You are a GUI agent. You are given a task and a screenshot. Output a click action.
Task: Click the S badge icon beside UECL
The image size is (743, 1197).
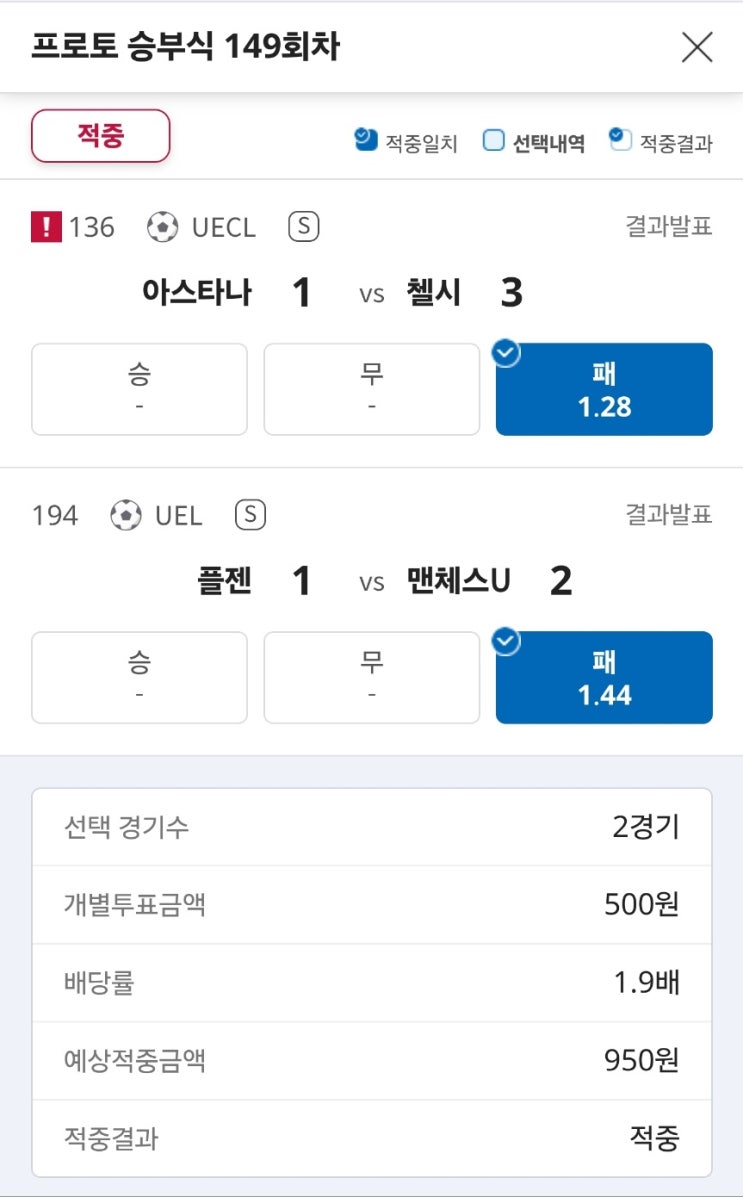(303, 227)
